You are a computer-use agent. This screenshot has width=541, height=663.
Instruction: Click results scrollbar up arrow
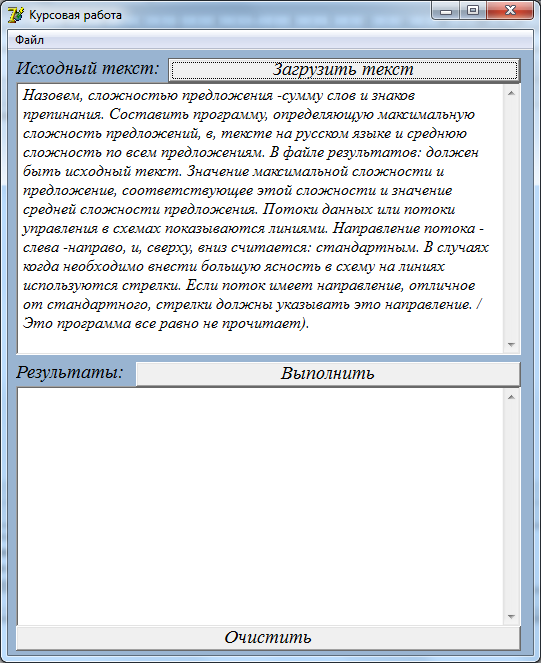[511, 397]
